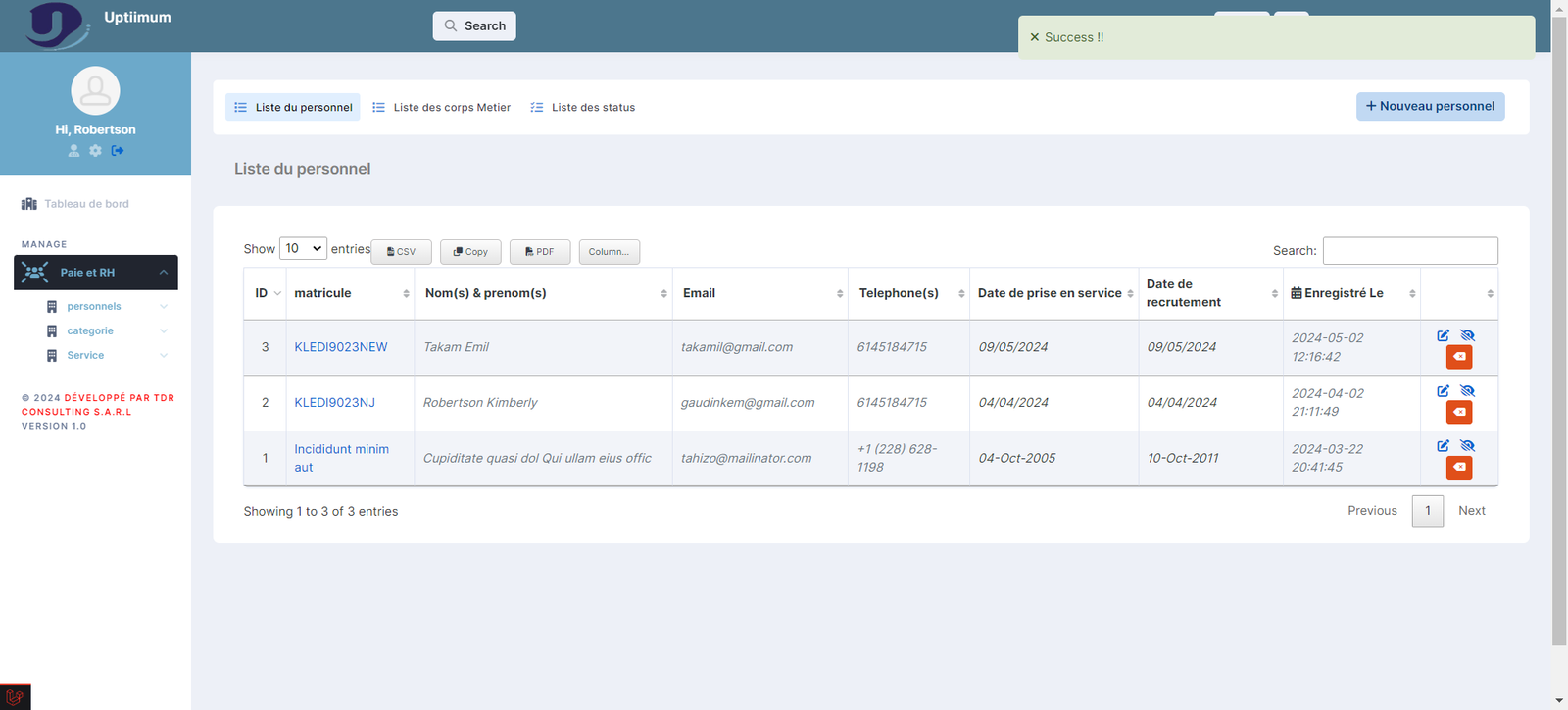Edit the Takam Emil record
Screen dimensions: 1568x710
(x=1443, y=335)
